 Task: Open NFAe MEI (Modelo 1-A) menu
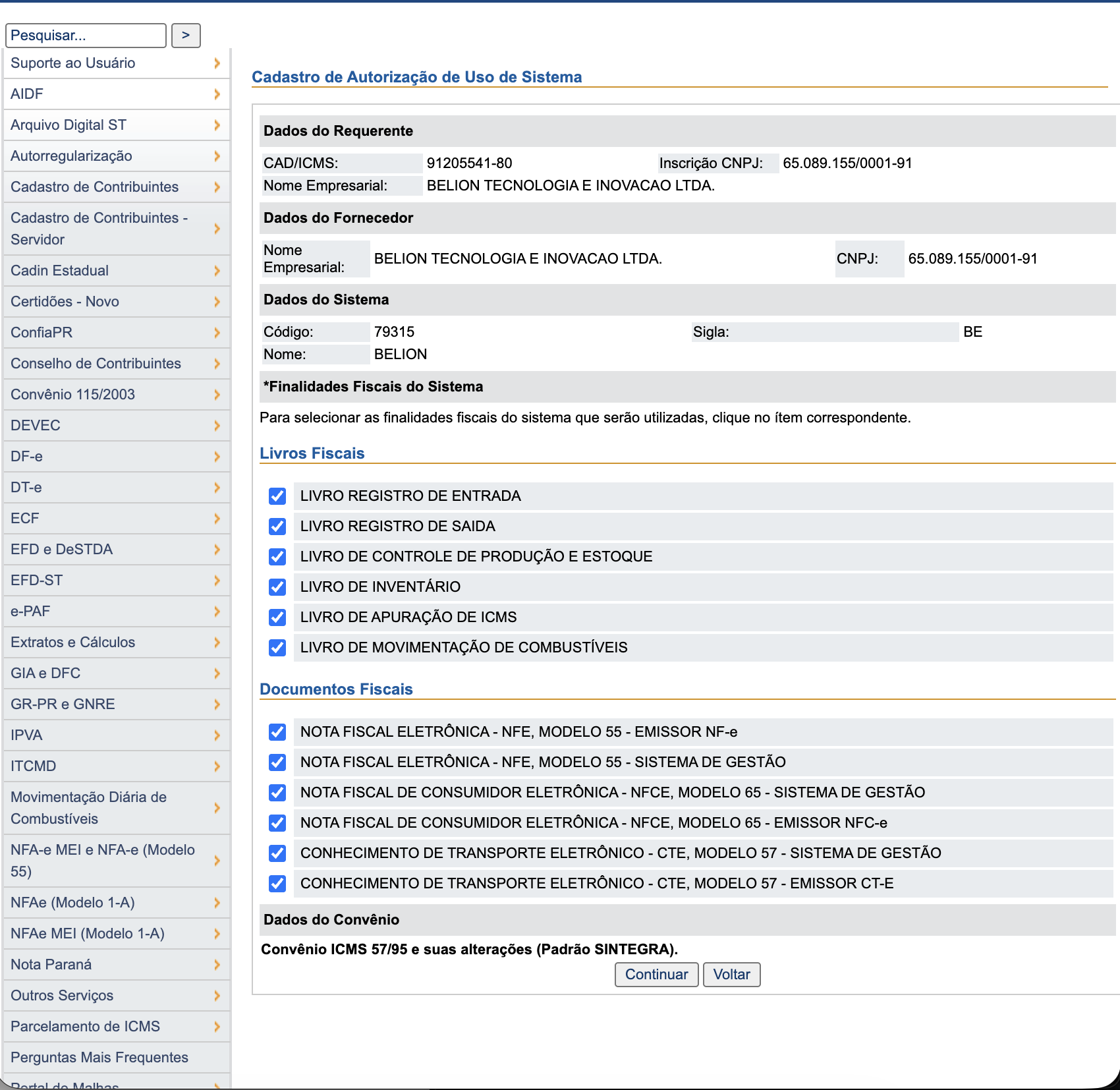click(x=117, y=934)
